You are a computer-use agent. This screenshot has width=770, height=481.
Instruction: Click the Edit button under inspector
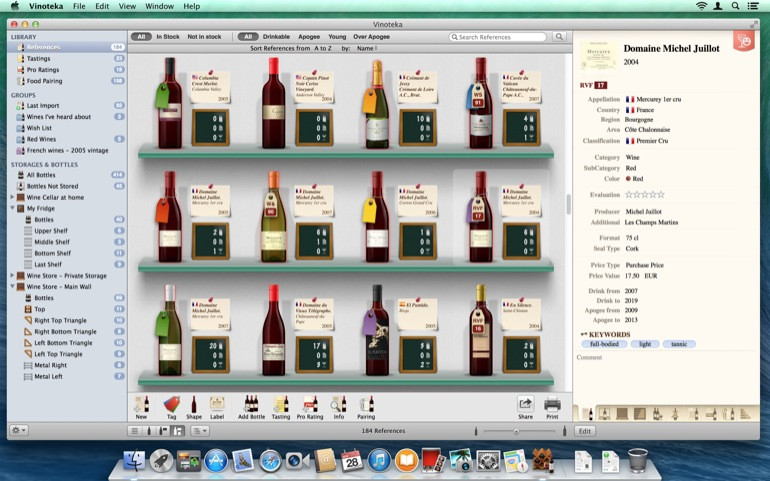pyautogui.click(x=584, y=431)
